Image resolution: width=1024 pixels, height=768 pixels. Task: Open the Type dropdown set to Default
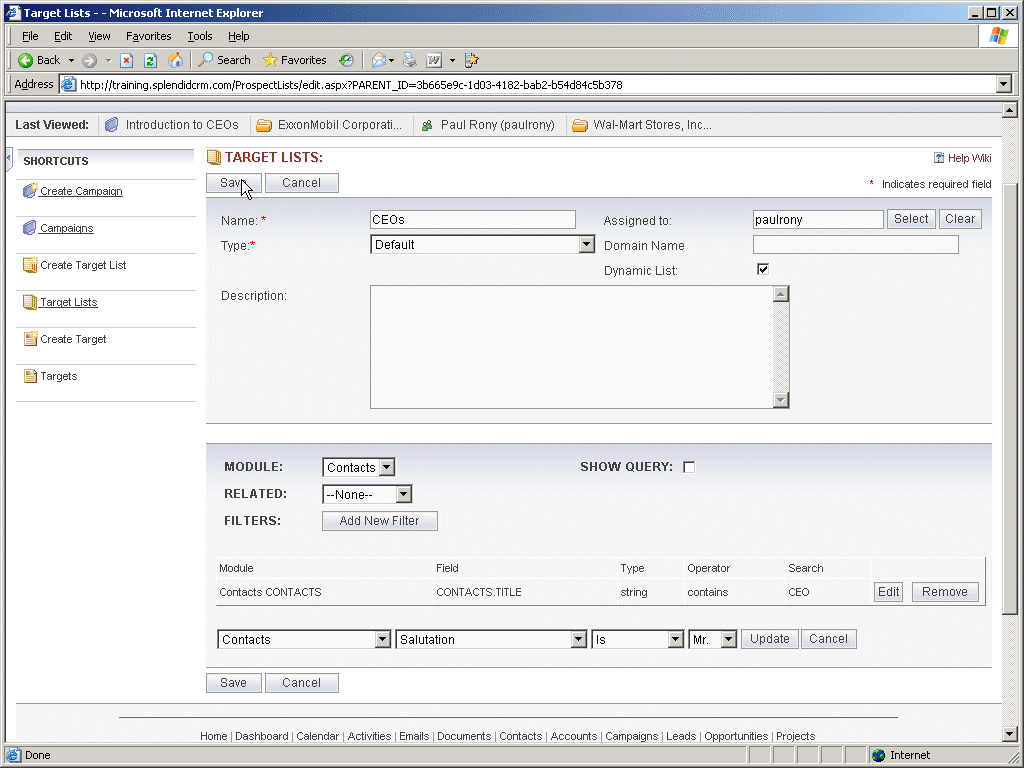click(x=586, y=245)
